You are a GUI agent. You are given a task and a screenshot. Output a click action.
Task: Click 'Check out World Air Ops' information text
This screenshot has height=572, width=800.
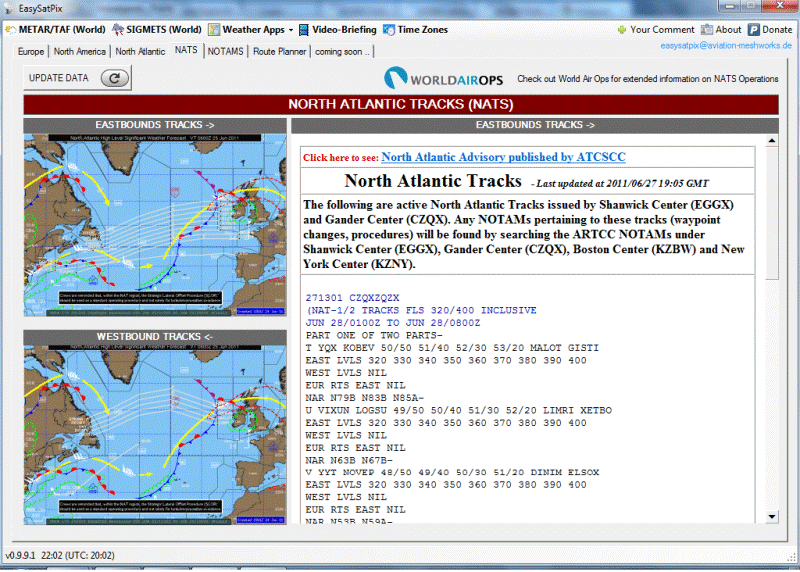[647, 79]
